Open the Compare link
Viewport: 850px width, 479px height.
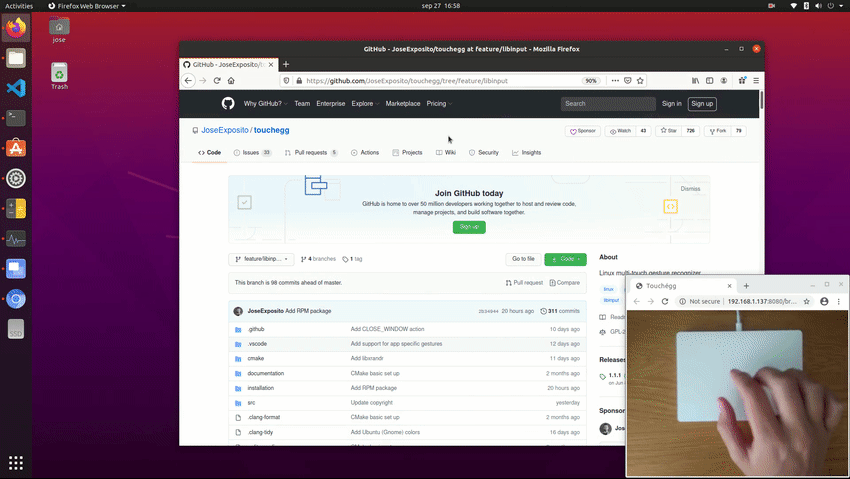(x=564, y=283)
